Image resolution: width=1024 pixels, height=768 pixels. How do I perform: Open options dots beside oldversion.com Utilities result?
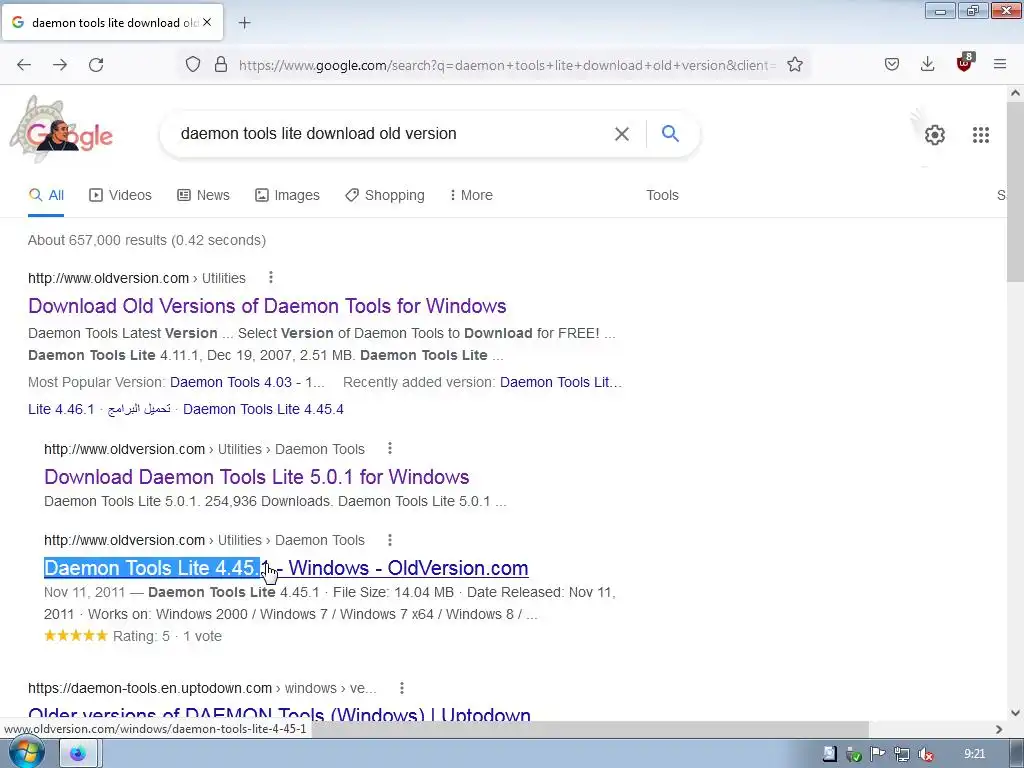coord(270,278)
